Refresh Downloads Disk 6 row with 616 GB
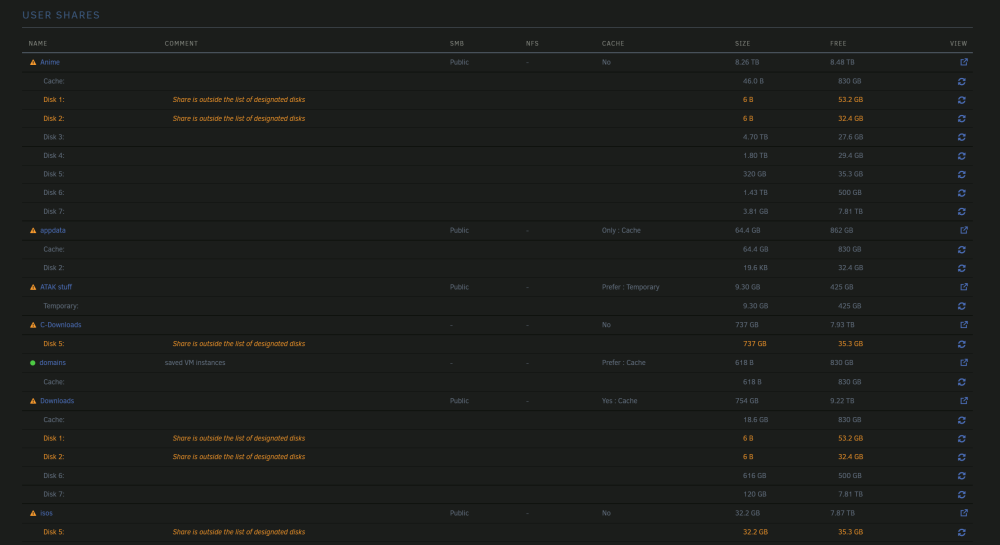The width and height of the screenshot is (1000, 545). coord(962,476)
